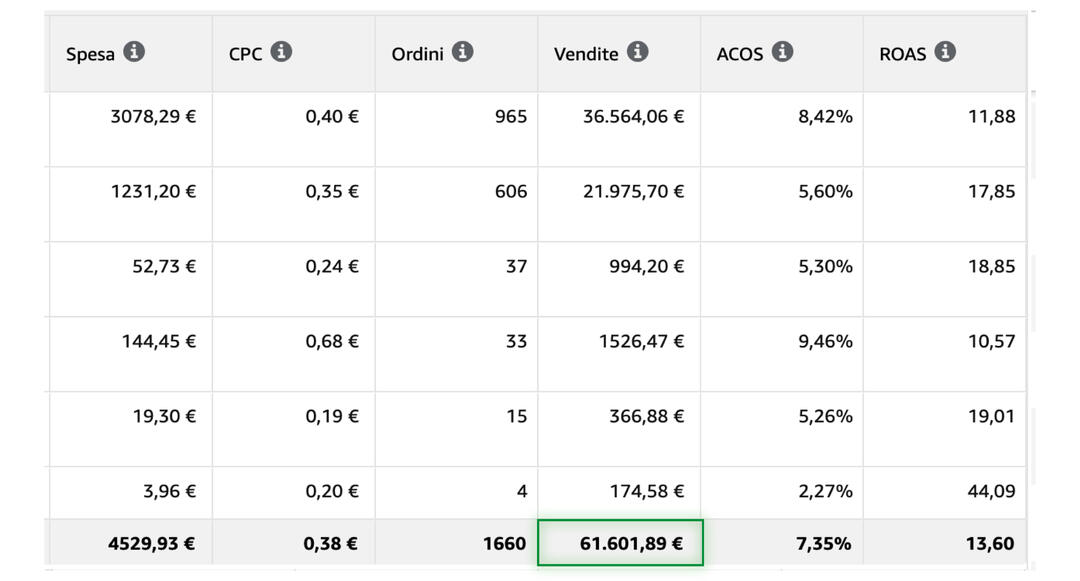This screenshot has width=1080, height=581.
Task: Select the highlighted total sales 61.601,89 € cell
Action: (620, 543)
